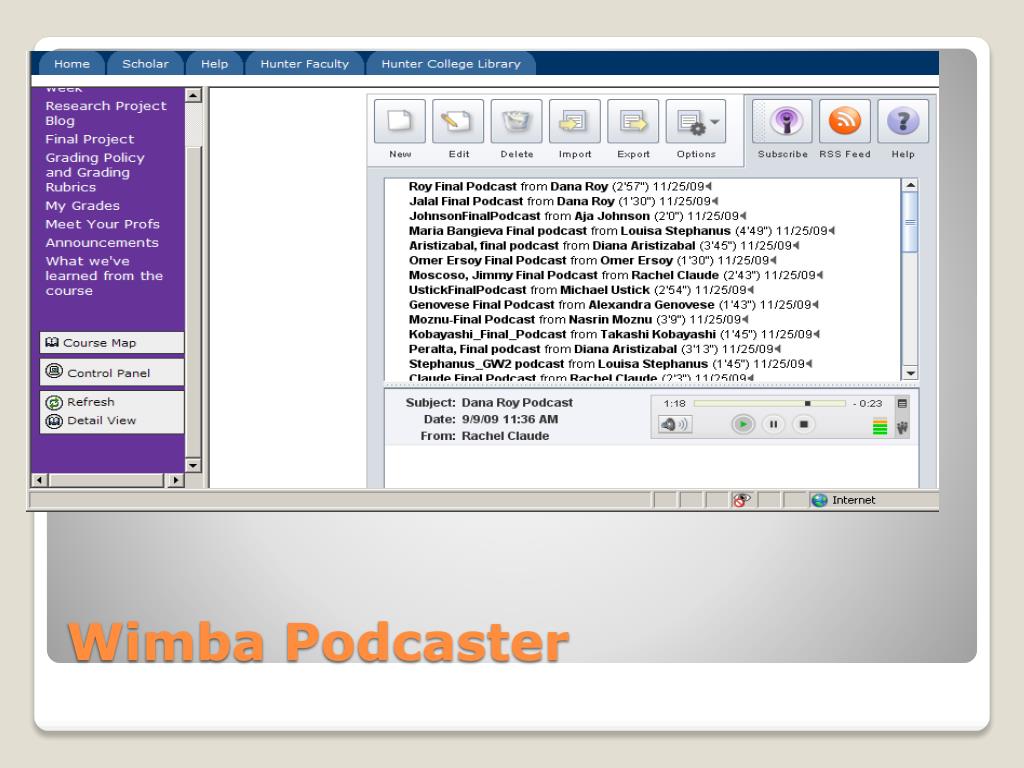Image resolution: width=1024 pixels, height=768 pixels.
Task: Open Research Project Blog link
Action: click(x=106, y=113)
